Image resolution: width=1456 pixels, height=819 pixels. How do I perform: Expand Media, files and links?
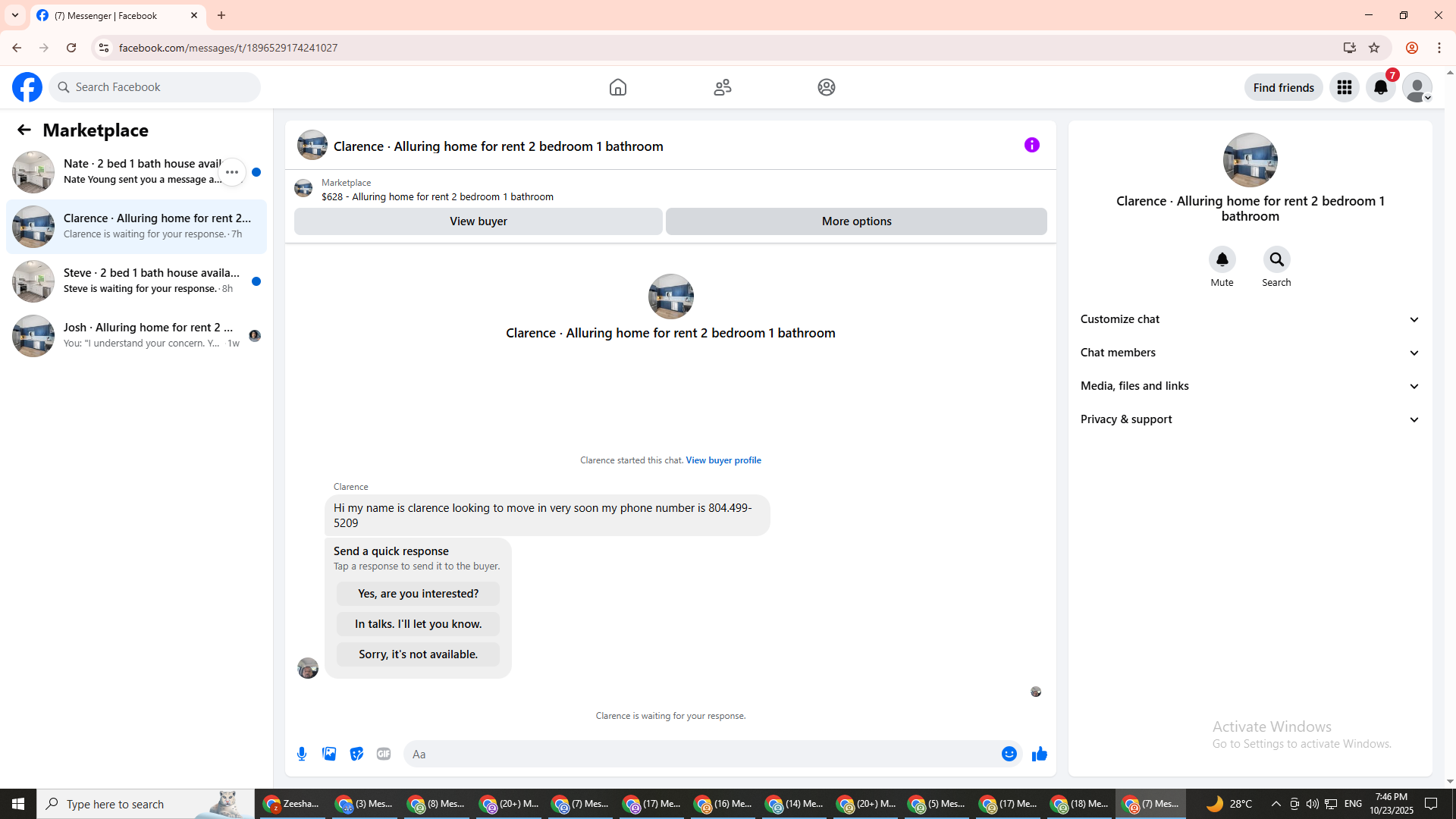[x=1250, y=386]
